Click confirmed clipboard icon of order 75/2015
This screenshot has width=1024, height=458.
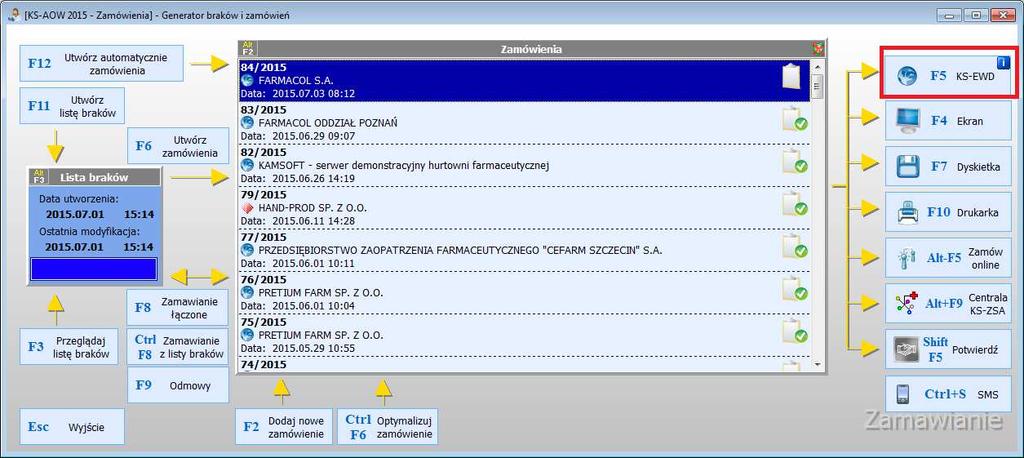795,331
